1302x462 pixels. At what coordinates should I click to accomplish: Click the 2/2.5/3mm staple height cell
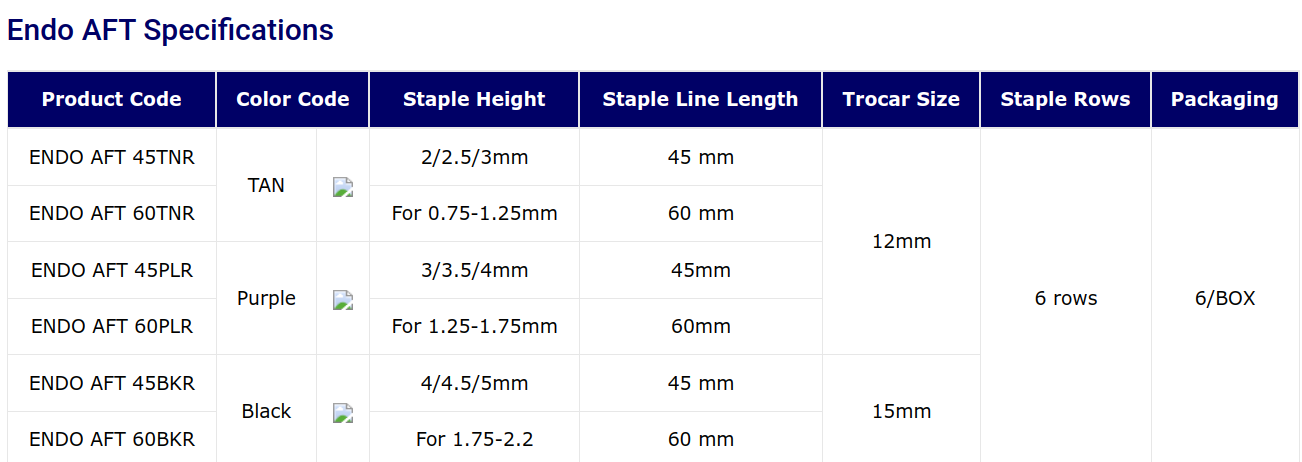pos(474,157)
